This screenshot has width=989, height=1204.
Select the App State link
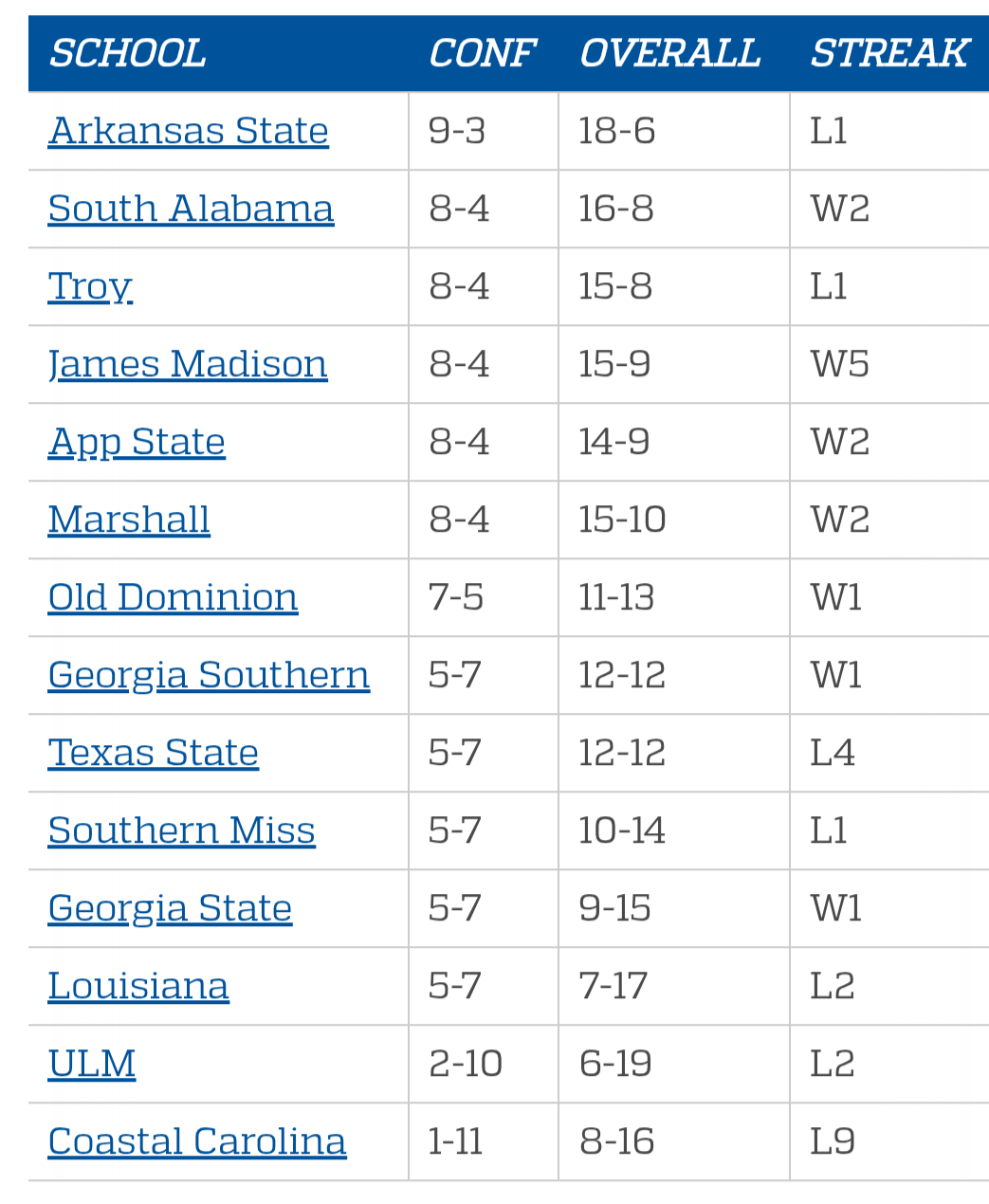point(137,442)
